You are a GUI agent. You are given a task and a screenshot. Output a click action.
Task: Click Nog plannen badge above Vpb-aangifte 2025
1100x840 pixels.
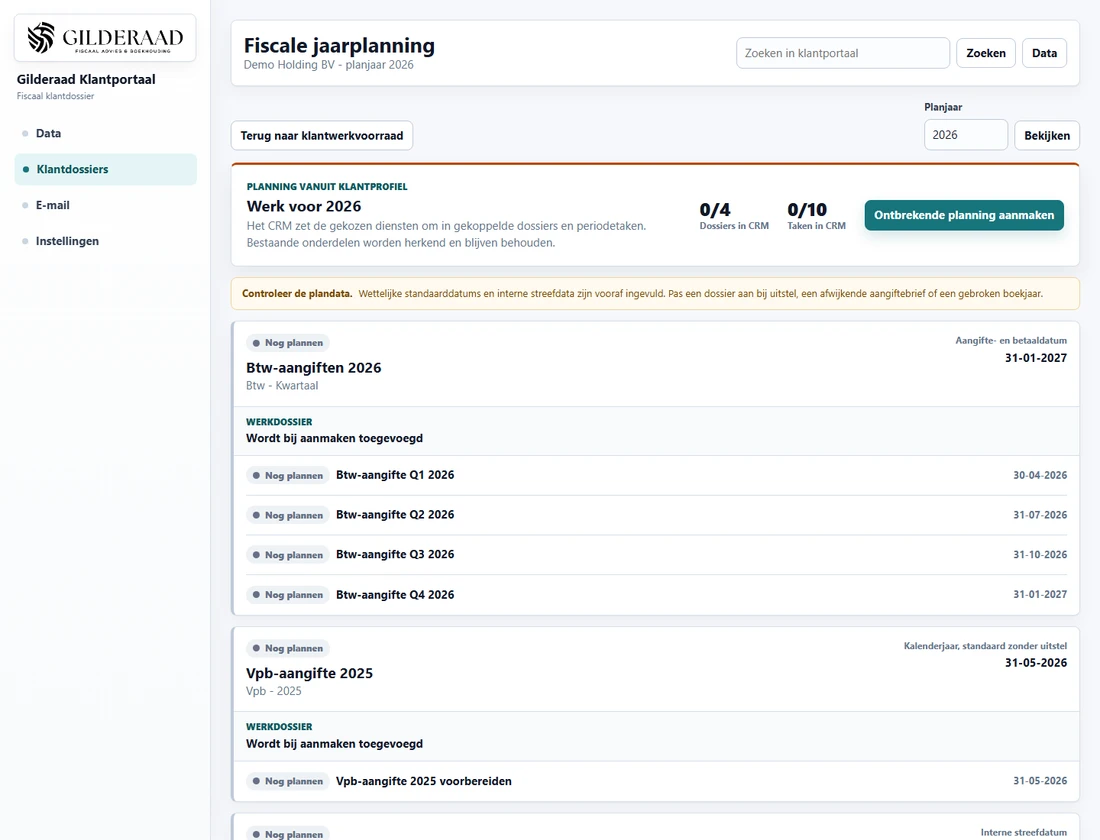coord(288,648)
